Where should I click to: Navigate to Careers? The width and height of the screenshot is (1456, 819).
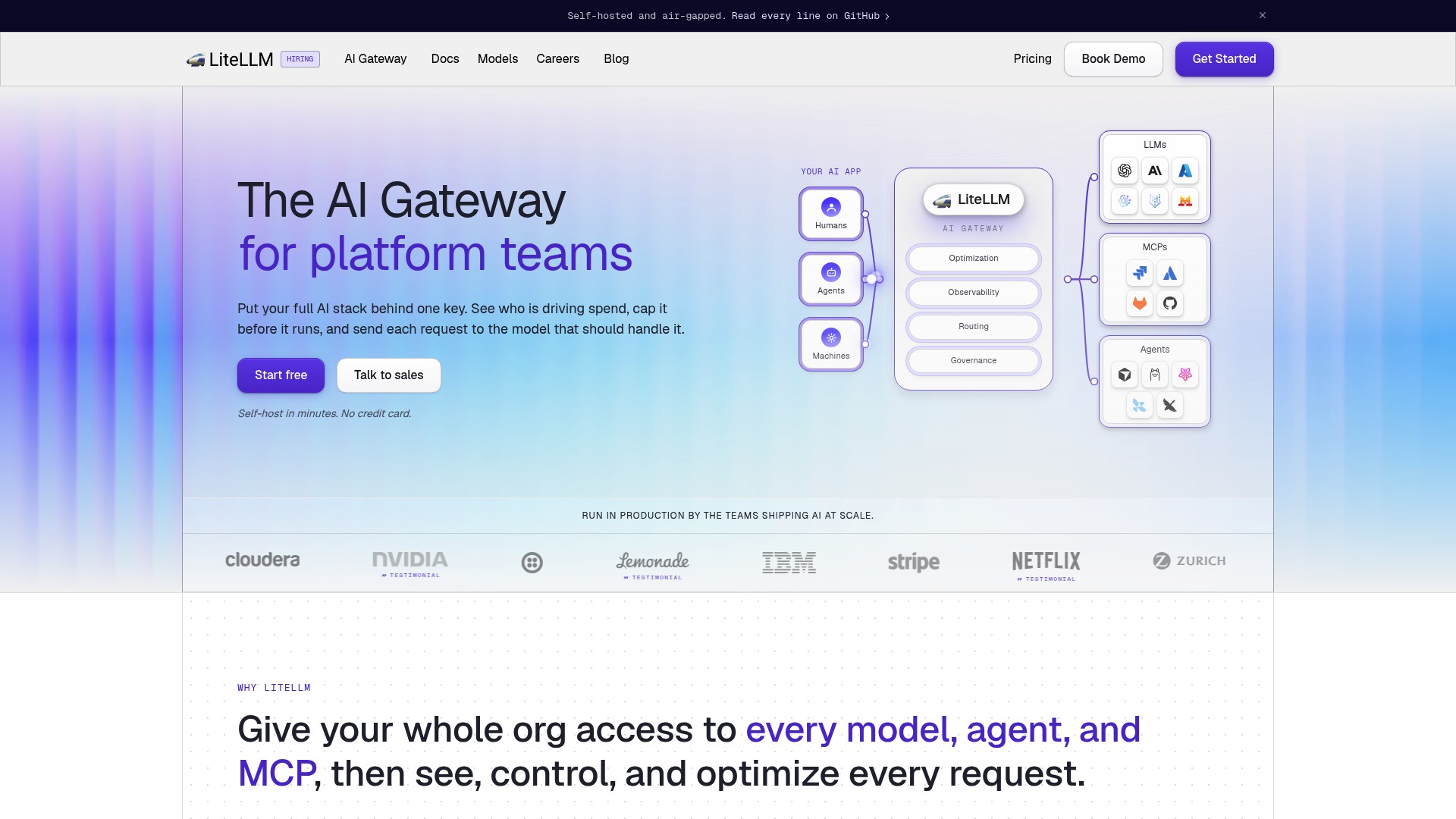(x=557, y=59)
